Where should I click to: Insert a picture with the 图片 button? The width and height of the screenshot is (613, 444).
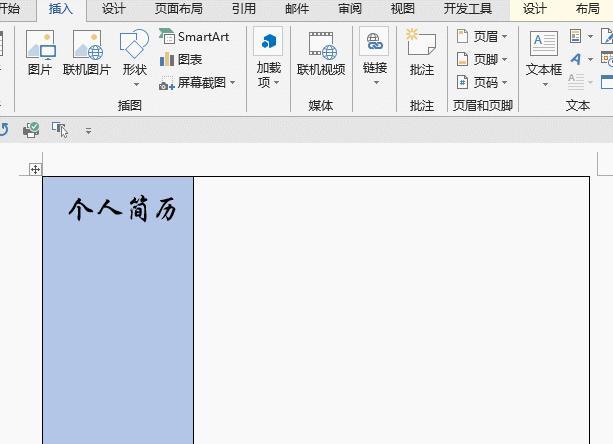click(x=40, y=53)
